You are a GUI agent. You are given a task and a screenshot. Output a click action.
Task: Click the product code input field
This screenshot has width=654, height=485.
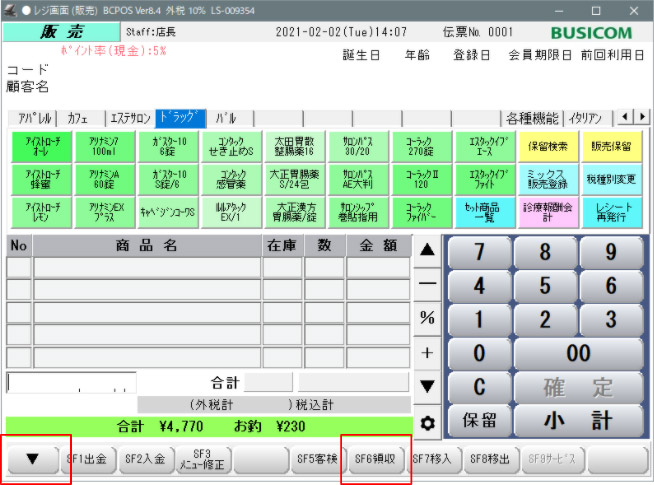(x=70, y=382)
